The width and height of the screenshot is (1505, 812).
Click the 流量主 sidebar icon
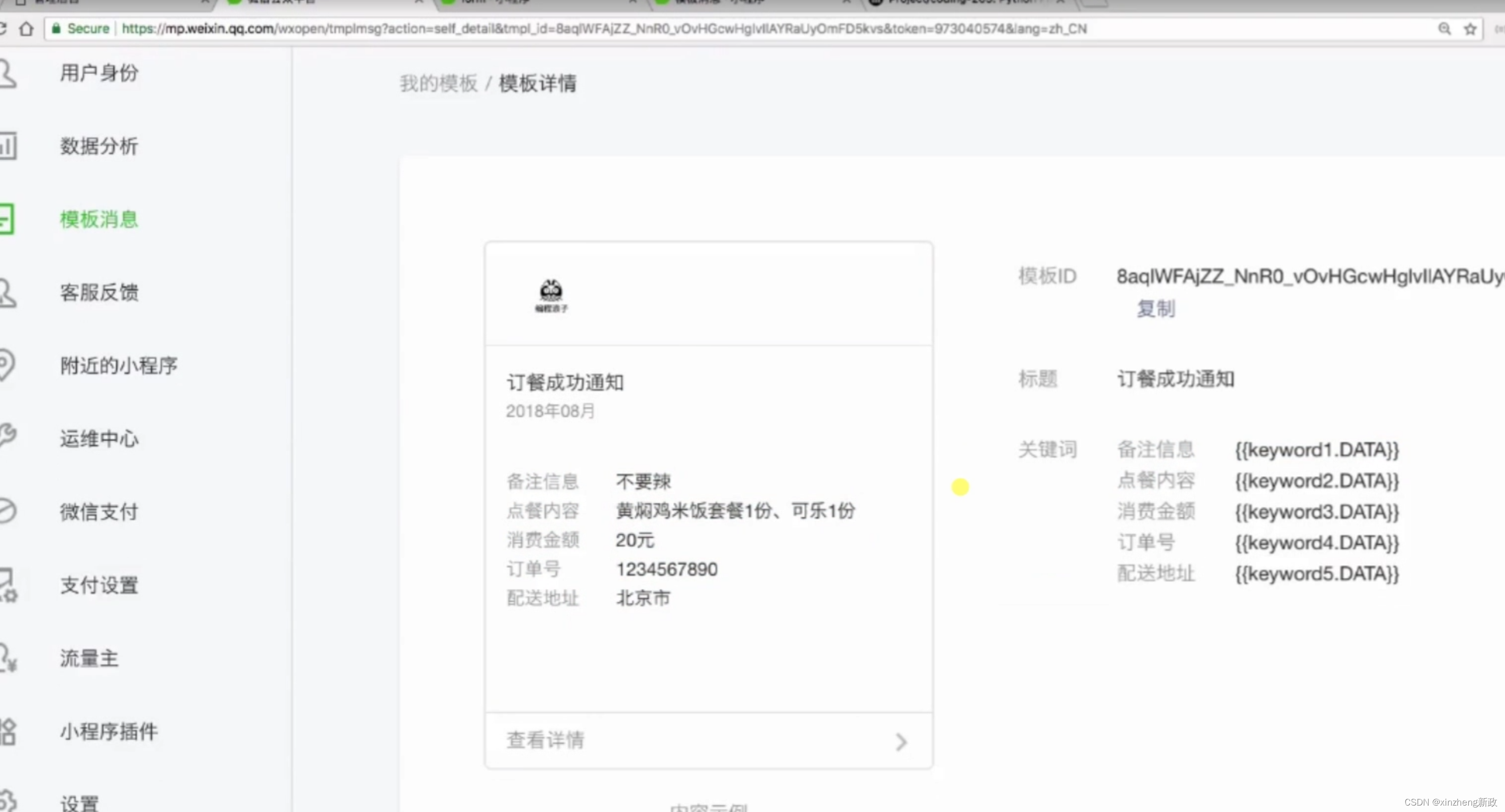tap(7, 659)
